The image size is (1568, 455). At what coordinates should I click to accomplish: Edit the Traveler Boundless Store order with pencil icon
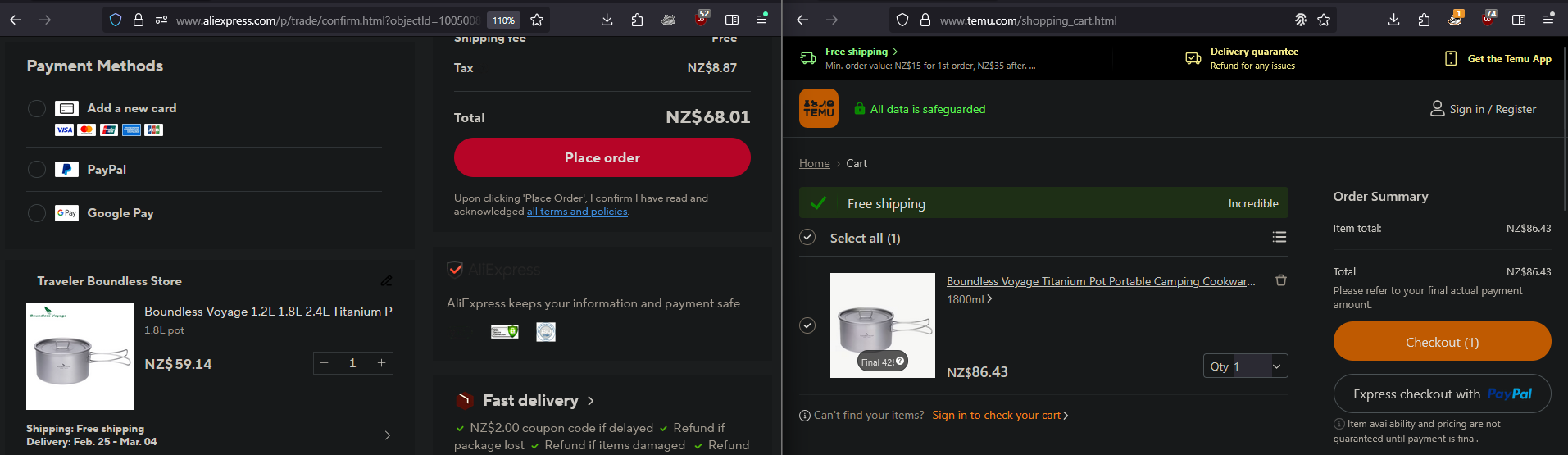pyautogui.click(x=386, y=280)
